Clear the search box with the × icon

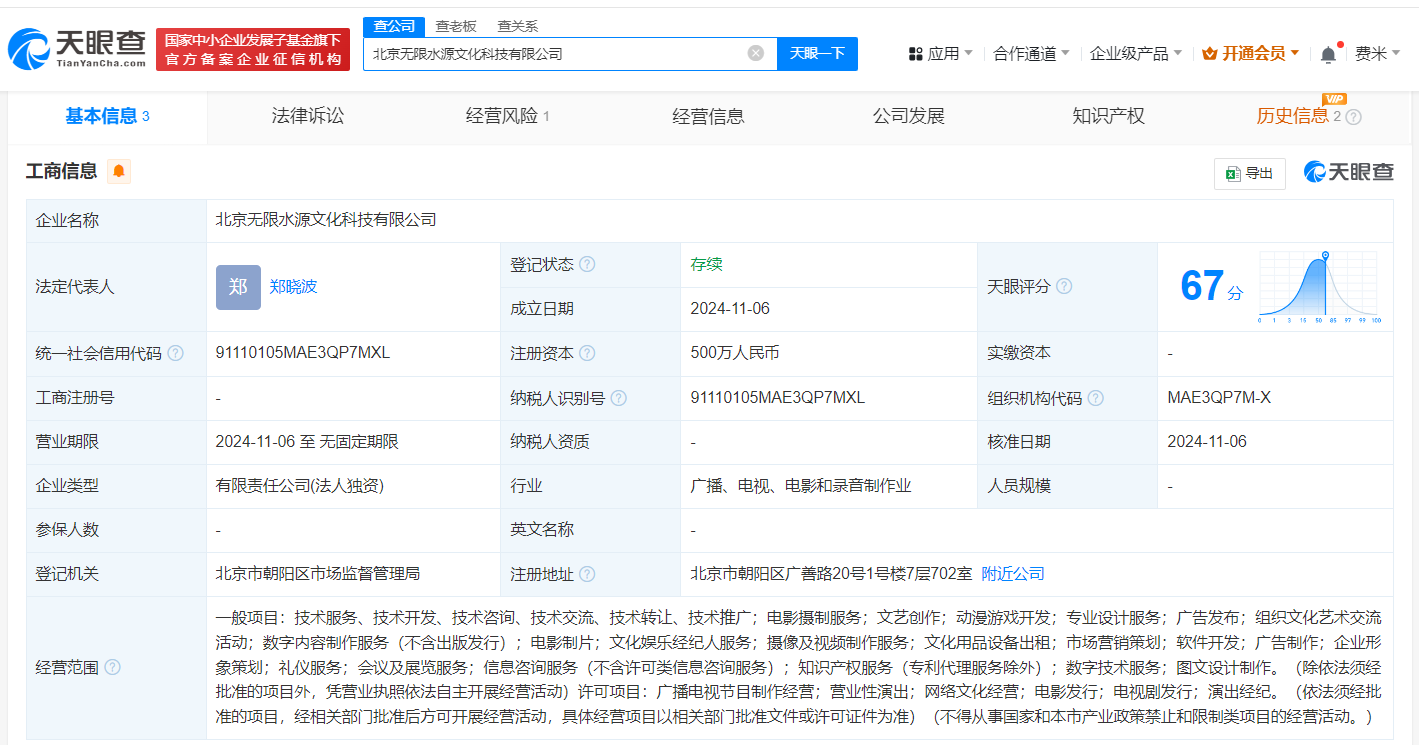click(x=755, y=53)
